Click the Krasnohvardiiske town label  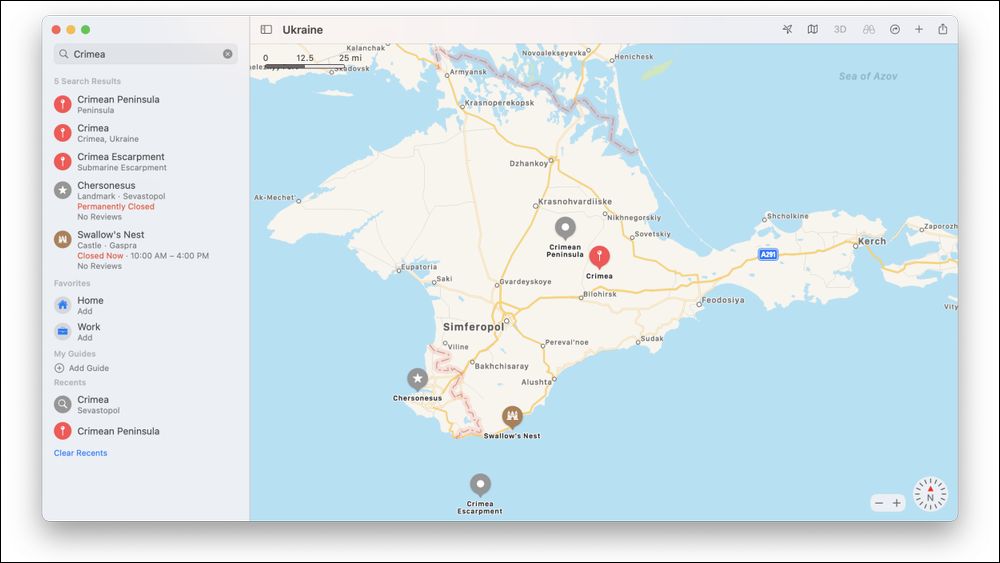tap(575, 201)
